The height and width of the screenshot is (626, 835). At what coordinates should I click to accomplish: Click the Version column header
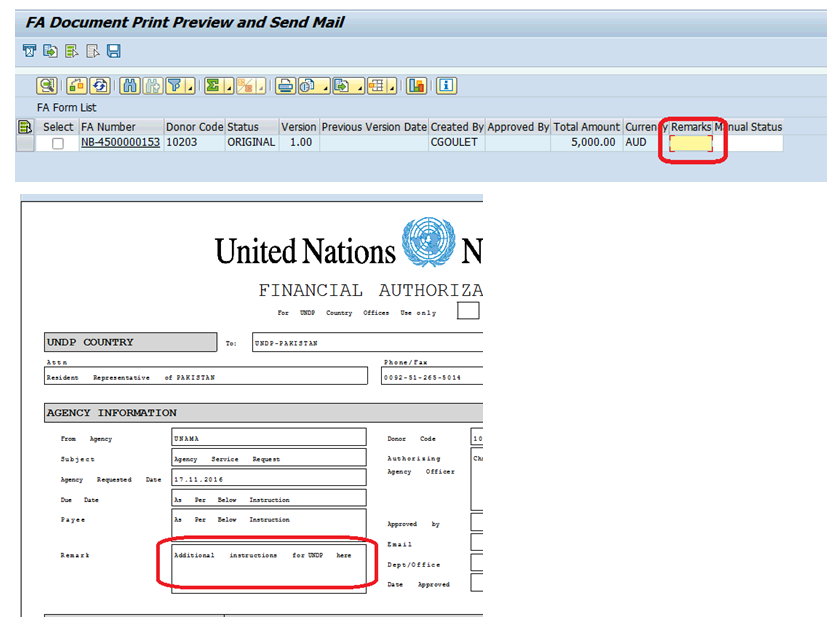pos(299,127)
